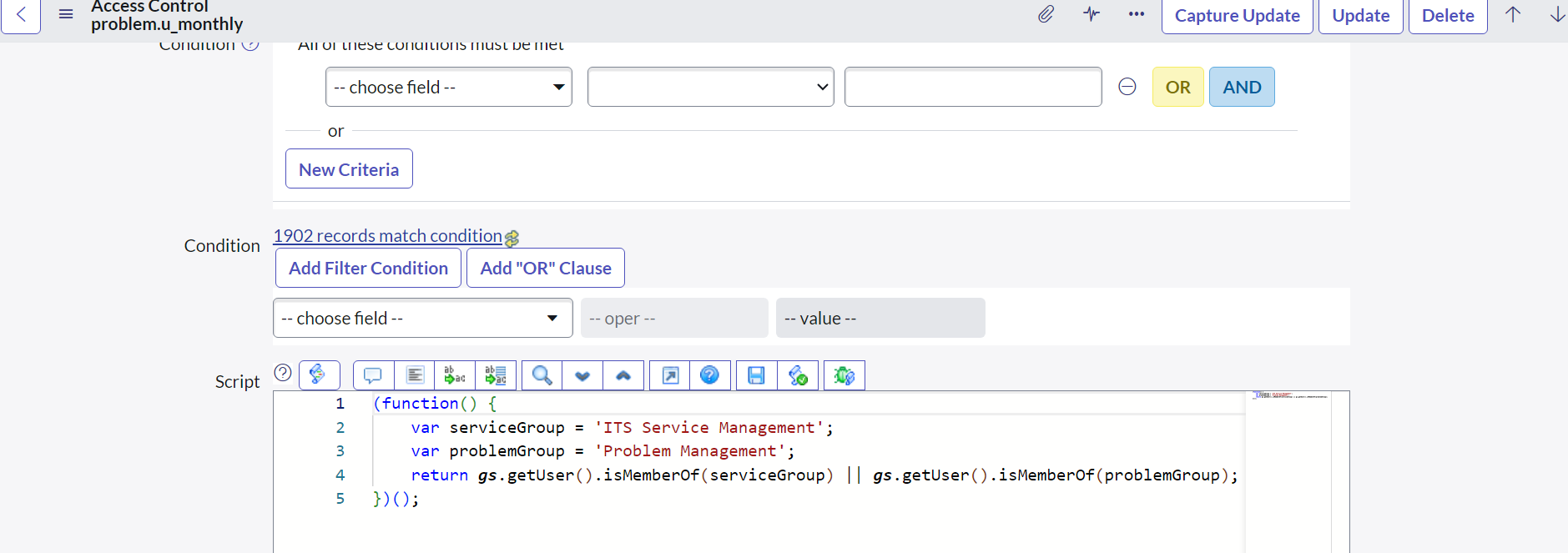Click the closing '})();' on line 5
1568x553 pixels.
396,498
